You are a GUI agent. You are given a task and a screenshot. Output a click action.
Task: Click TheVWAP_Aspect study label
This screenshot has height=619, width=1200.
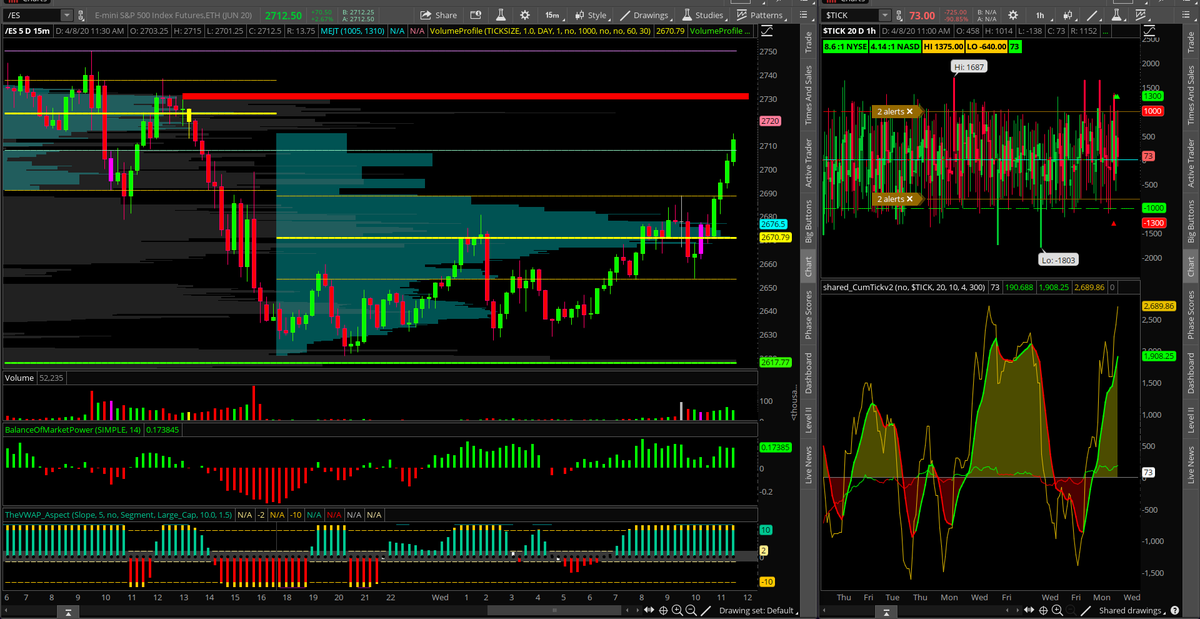tap(118, 514)
